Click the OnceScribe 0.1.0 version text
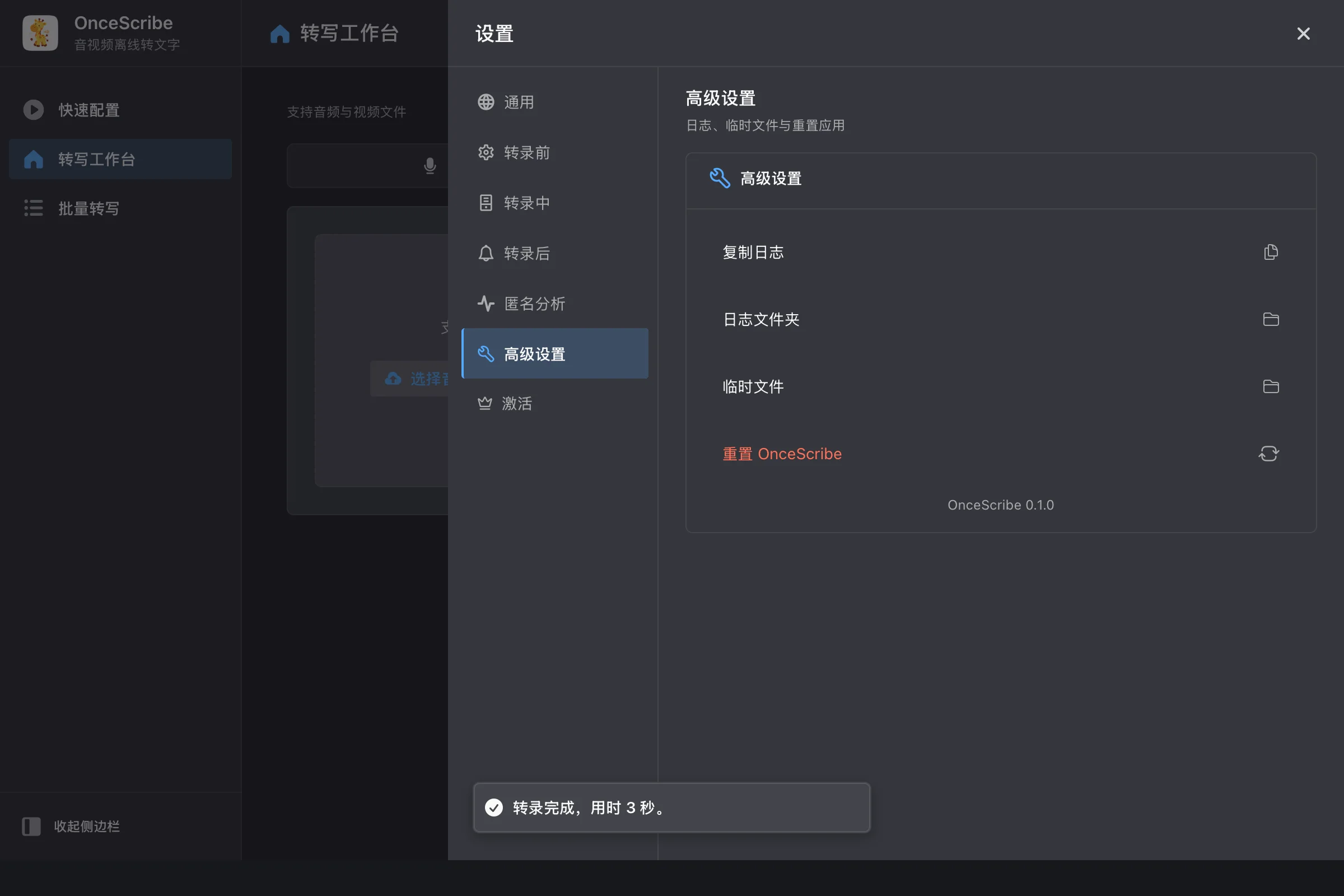Viewport: 1344px width, 896px height. (x=1001, y=505)
